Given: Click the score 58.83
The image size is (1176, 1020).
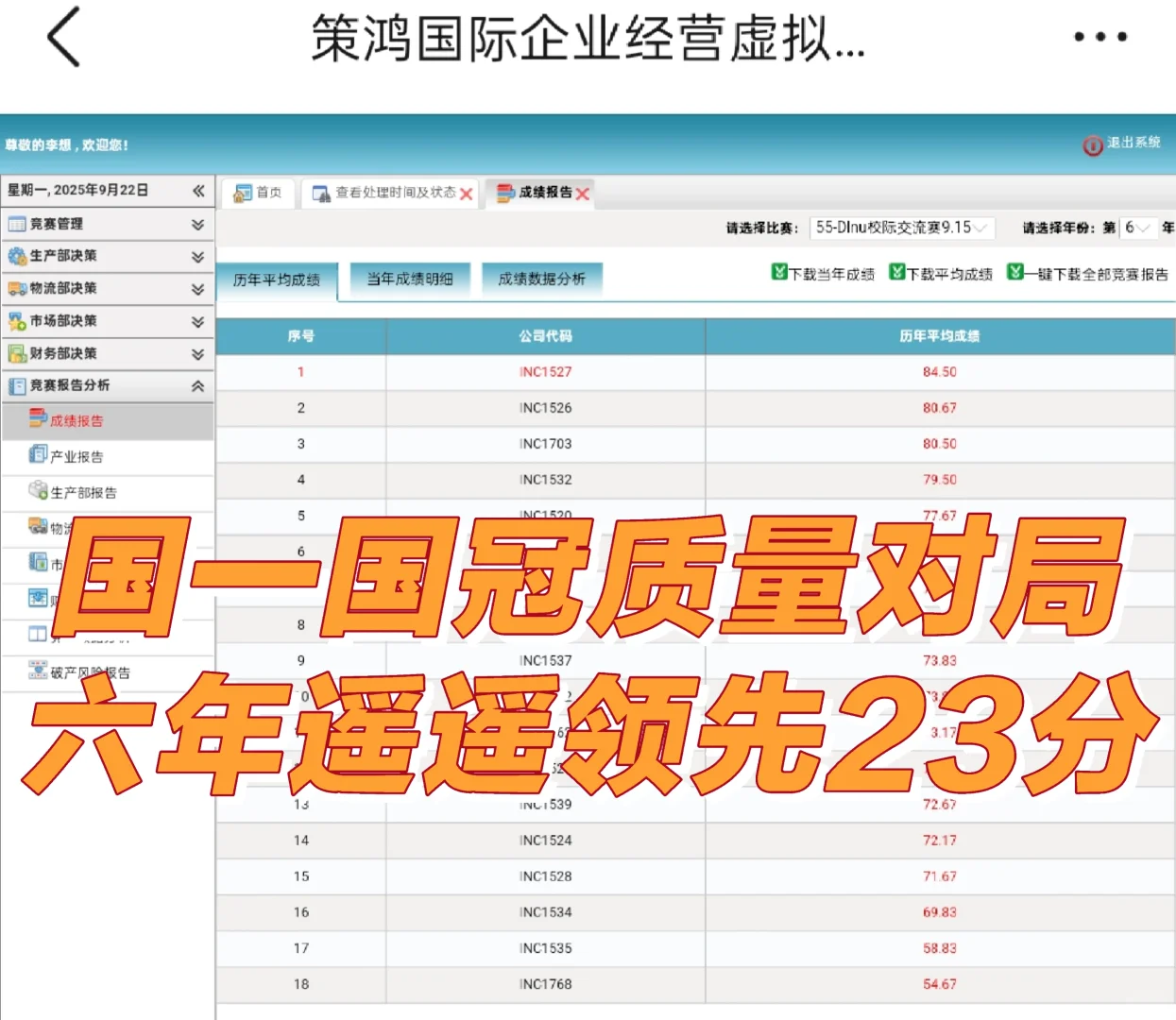Looking at the screenshot, I should pyautogui.click(x=940, y=948).
